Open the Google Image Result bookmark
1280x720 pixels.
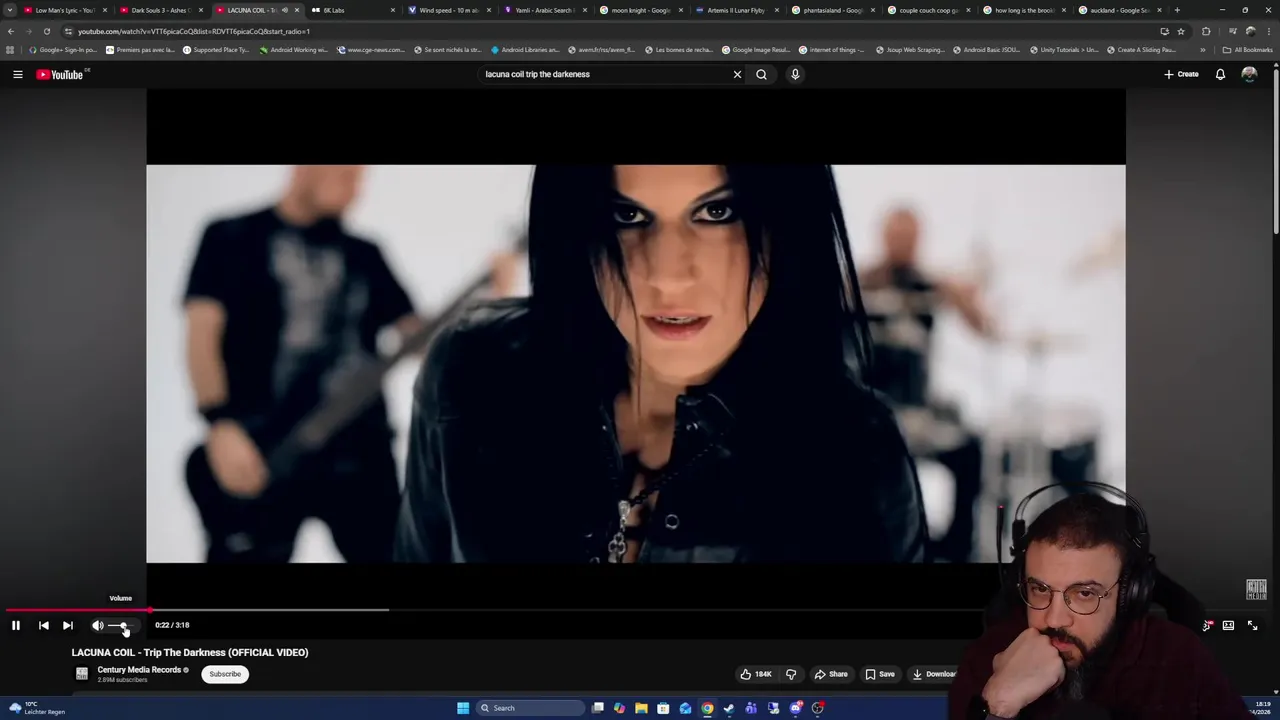pos(755,49)
